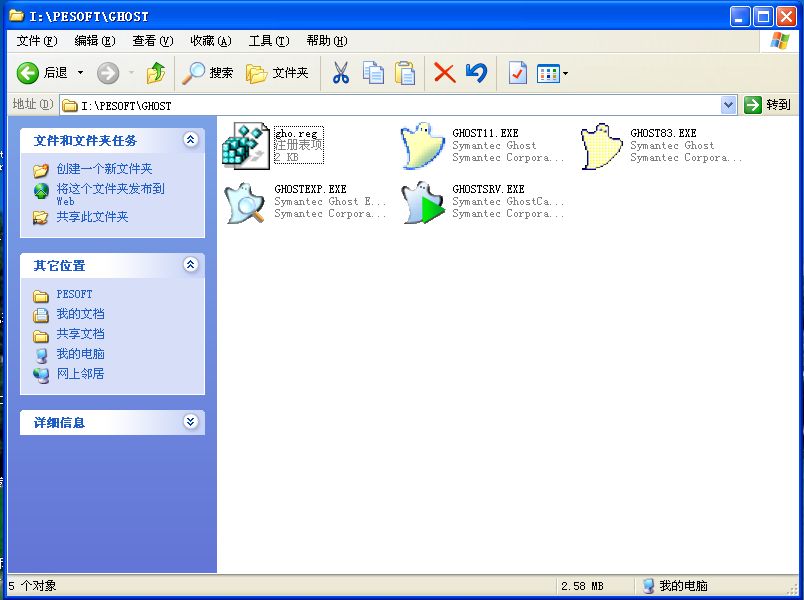Open the Views grid dropdown
This screenshot has width=804, height=600.
[552, 73]
